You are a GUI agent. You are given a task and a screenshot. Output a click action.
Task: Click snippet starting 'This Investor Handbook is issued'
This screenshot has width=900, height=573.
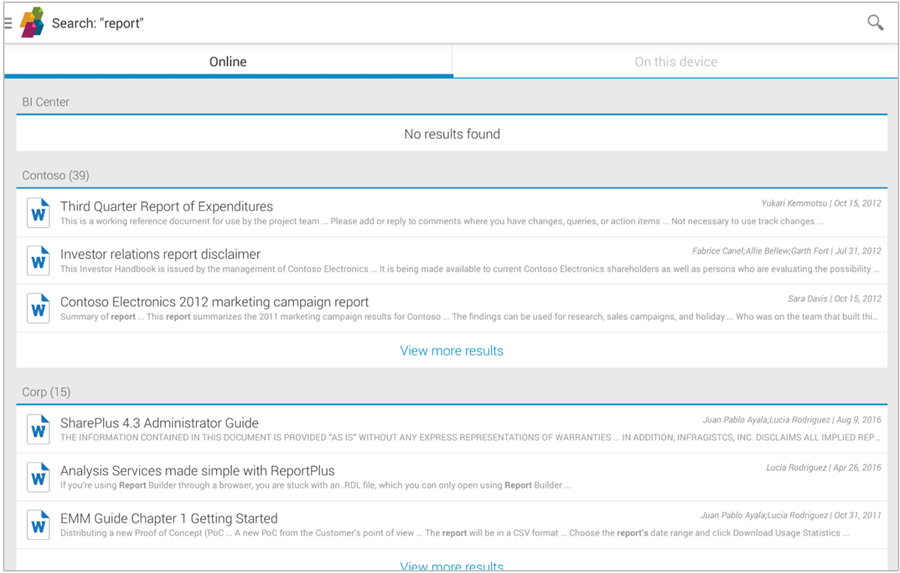(x=470, y=269)
